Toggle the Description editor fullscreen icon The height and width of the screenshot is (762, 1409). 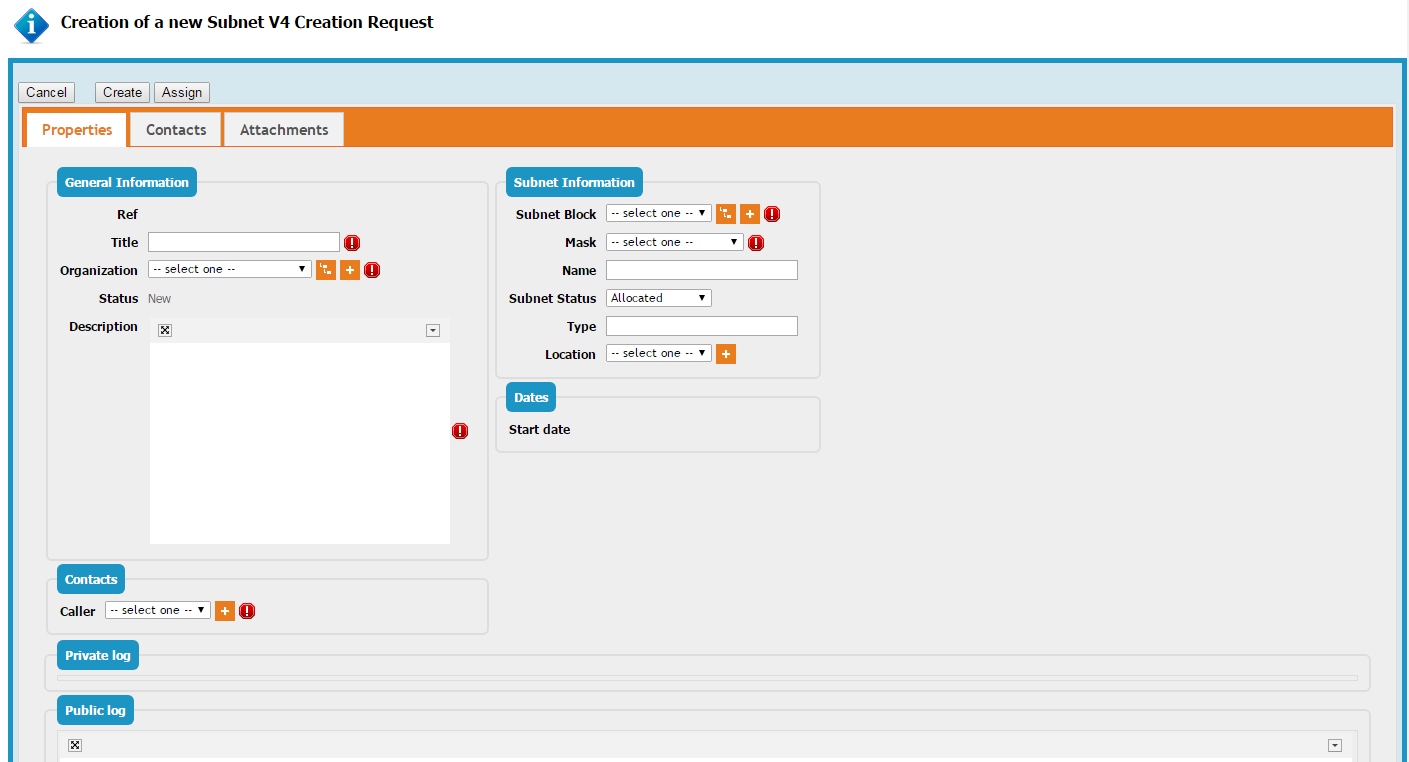point(165,331)
